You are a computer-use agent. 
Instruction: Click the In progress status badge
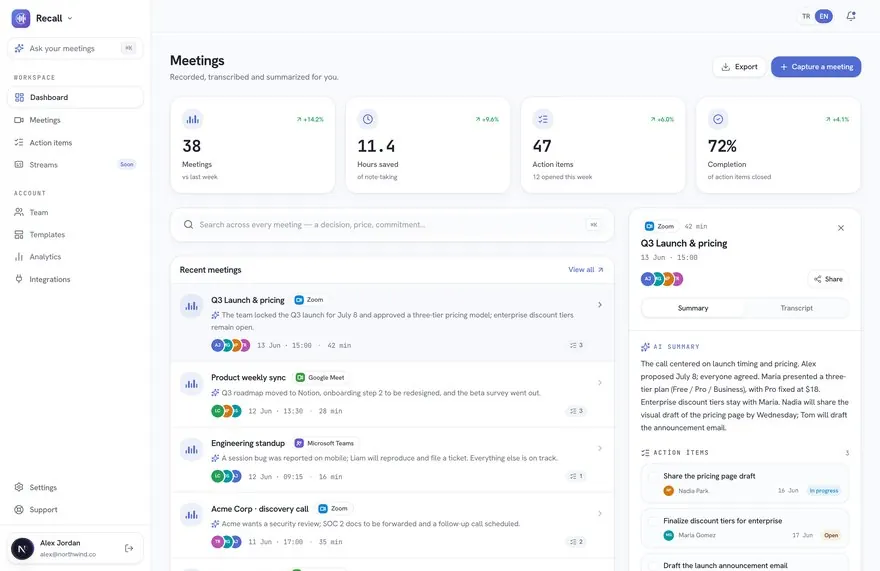(823, 491)
